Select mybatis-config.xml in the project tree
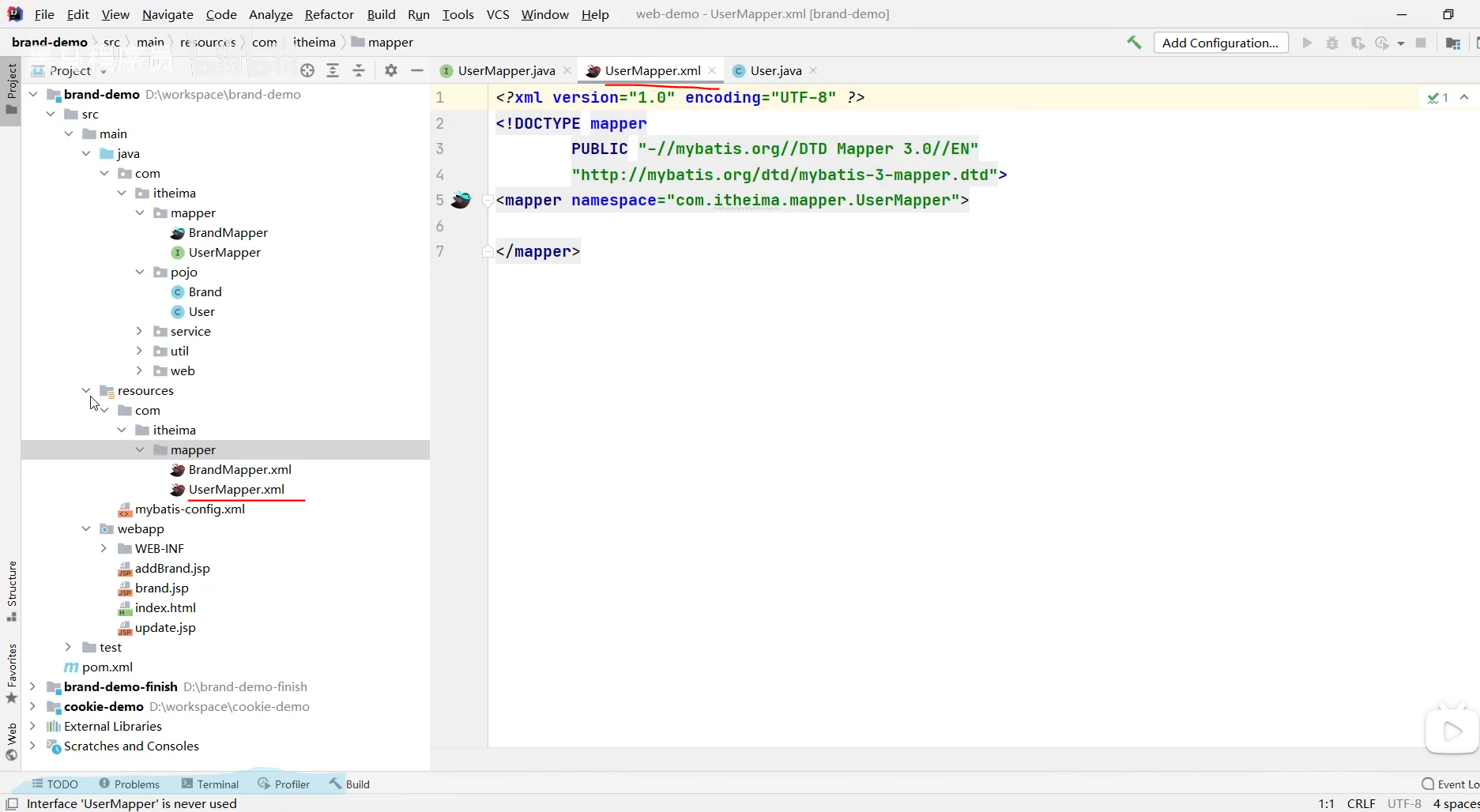1480x812 pixels. pyautogui.click(x=190, y=509)
